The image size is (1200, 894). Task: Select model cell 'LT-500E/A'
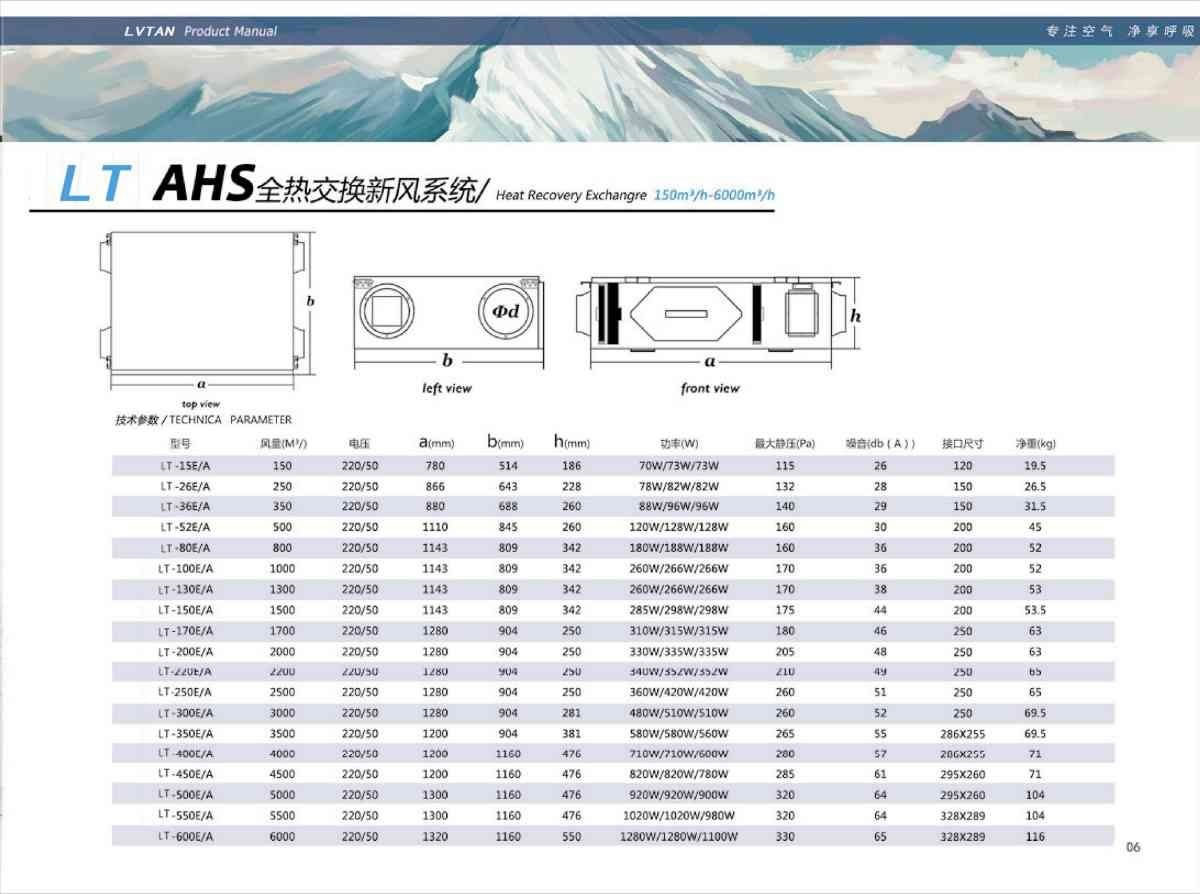(185, 795)
